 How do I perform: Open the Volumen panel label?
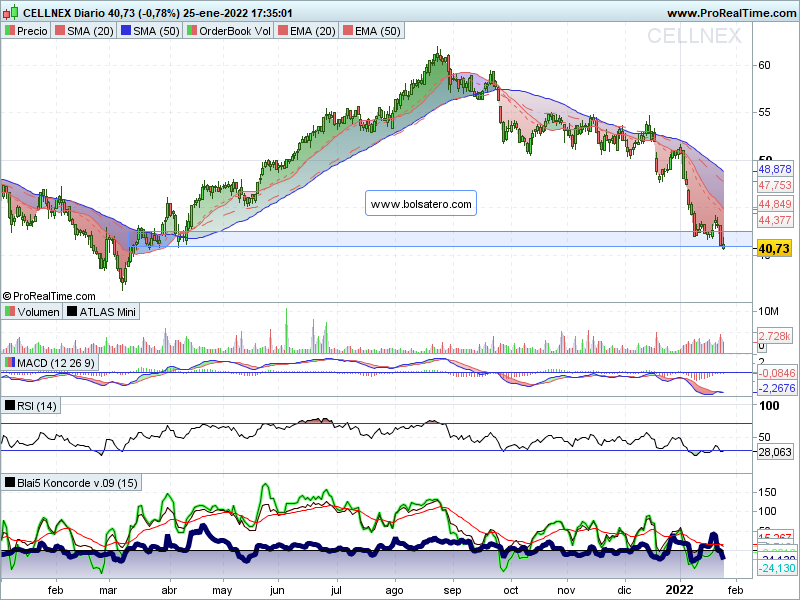click(32, 311)
